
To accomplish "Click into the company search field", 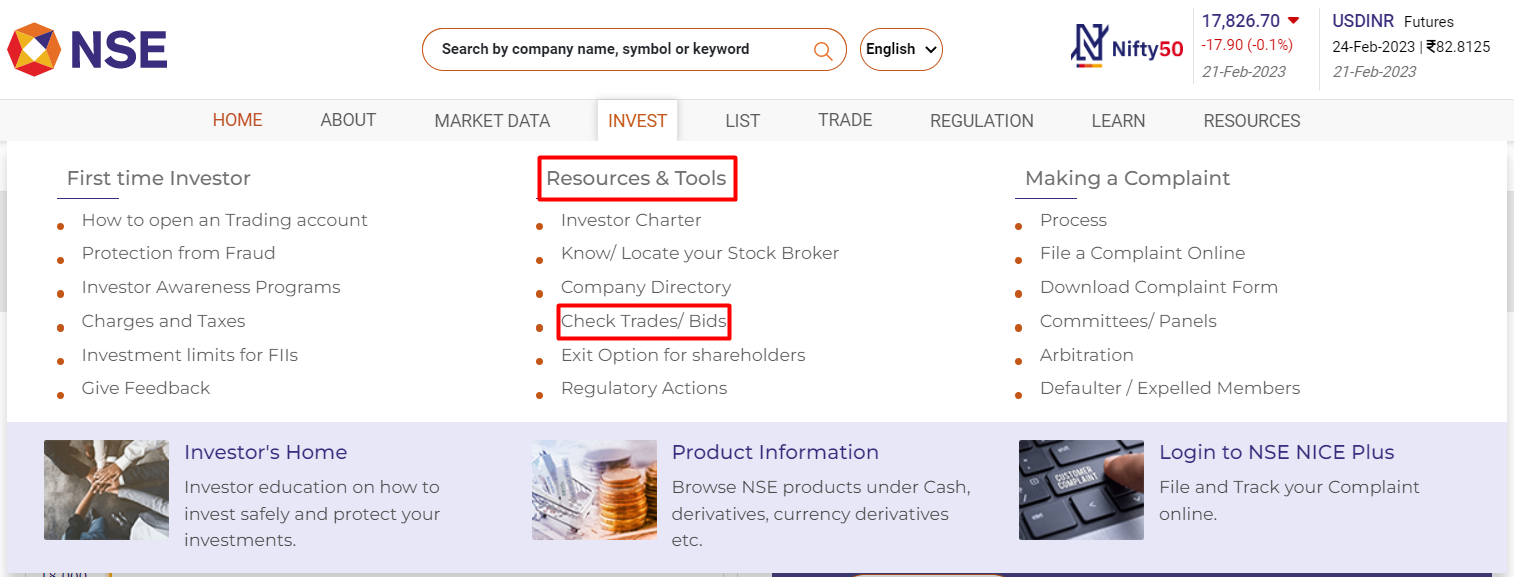I will tap(620, 49).
